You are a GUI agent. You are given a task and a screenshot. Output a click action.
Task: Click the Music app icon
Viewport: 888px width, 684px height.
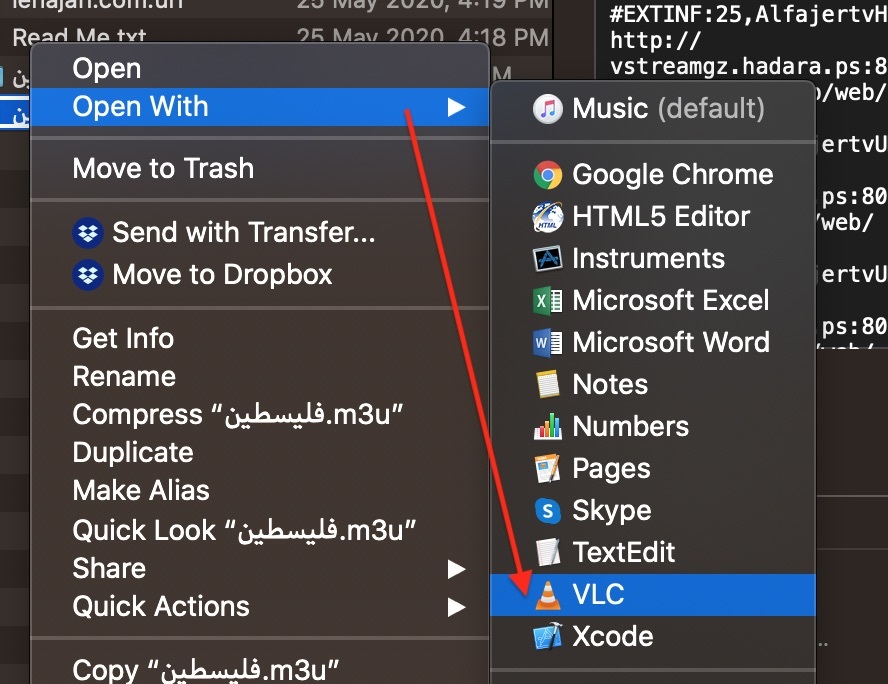click(547, 108)
